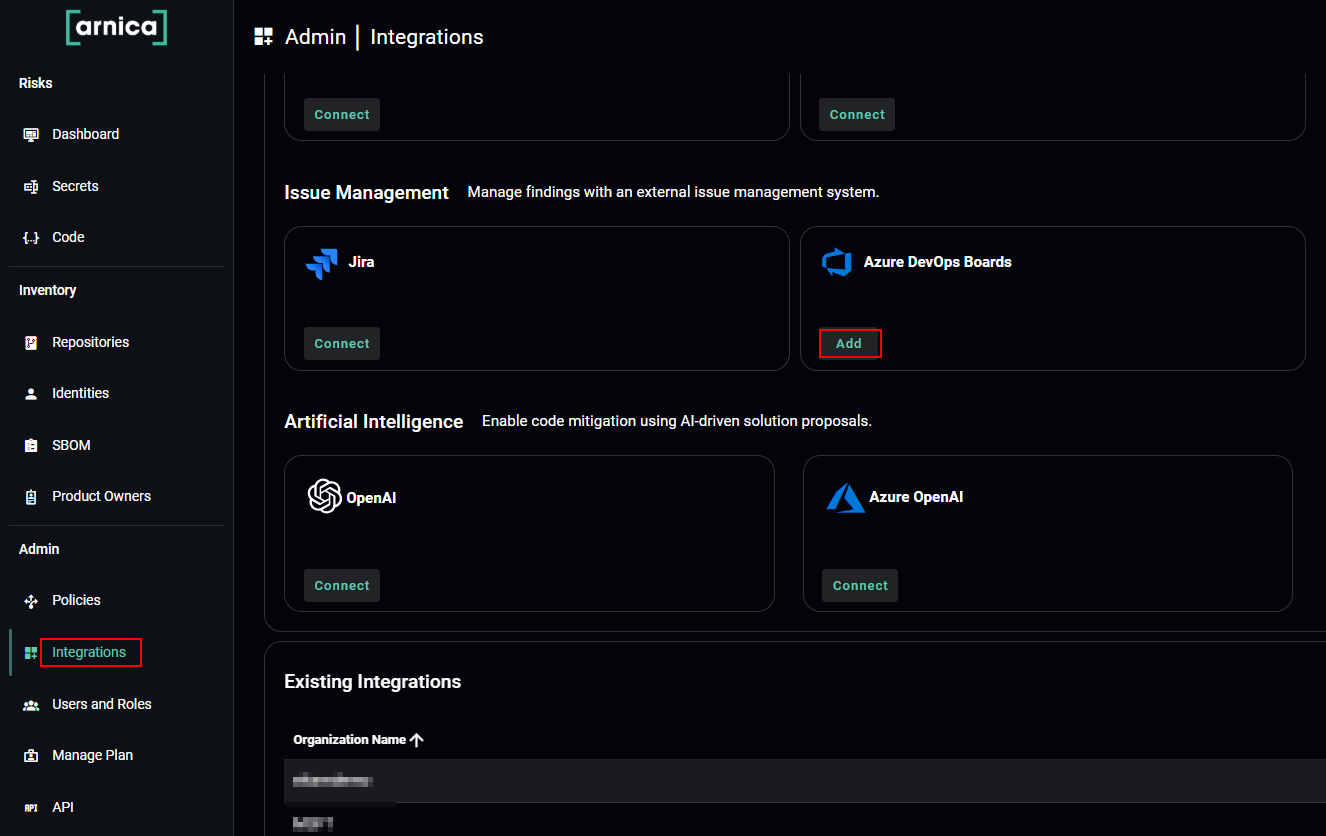This screenshot has height=836, width=1326.
Task: Click the Secrets icon in sidebar
Action: (x=31, y=187)
